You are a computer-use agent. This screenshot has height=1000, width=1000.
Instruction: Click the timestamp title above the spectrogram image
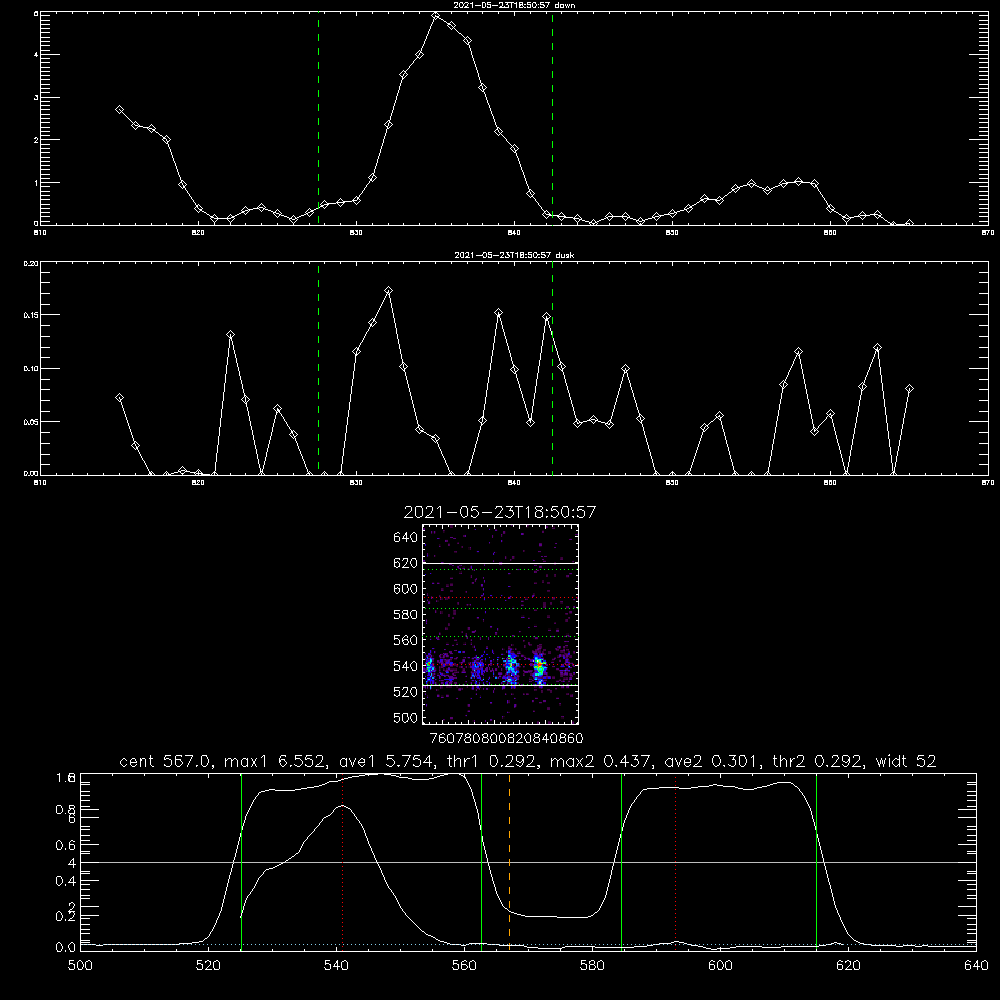pyautogui.click(x=500, y=512)
